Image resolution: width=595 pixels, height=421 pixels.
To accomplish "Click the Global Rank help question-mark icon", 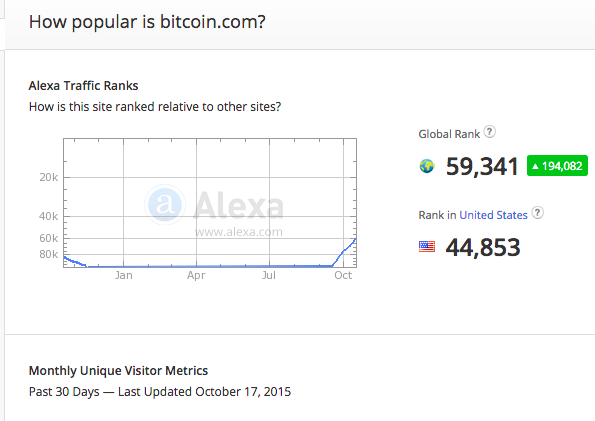I will pyautogui.click(x=490, y=132).
